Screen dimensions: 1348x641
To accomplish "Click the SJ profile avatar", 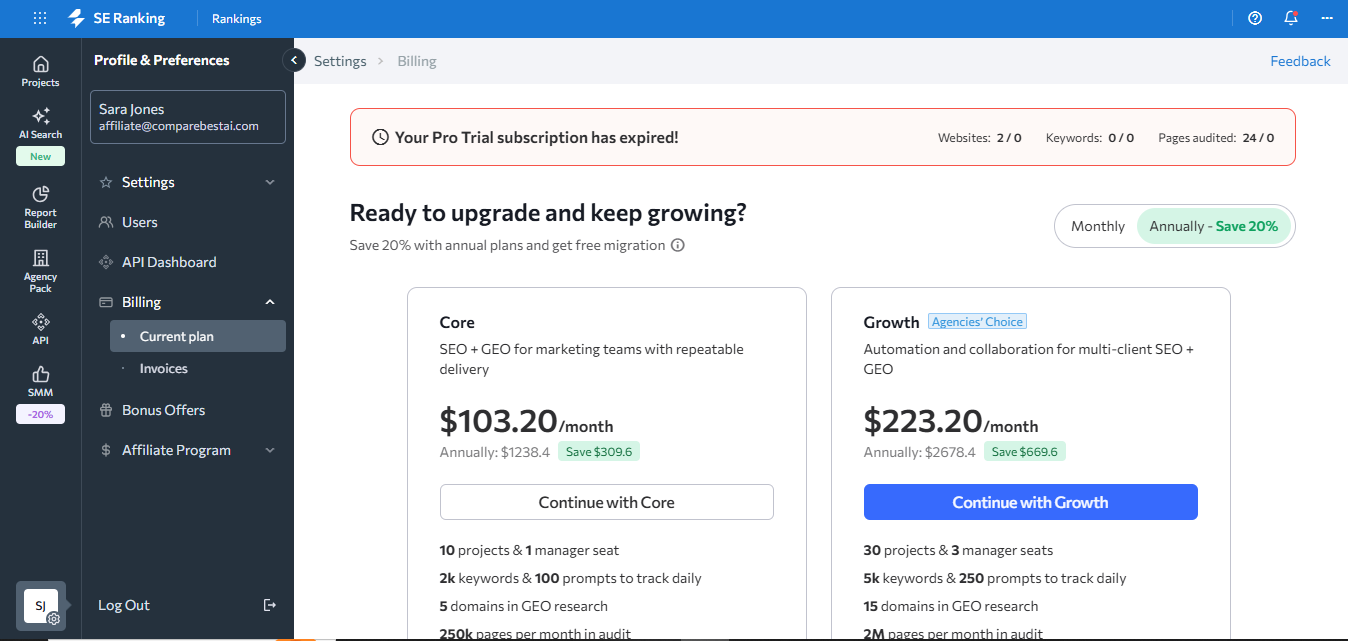I will 41,606.
